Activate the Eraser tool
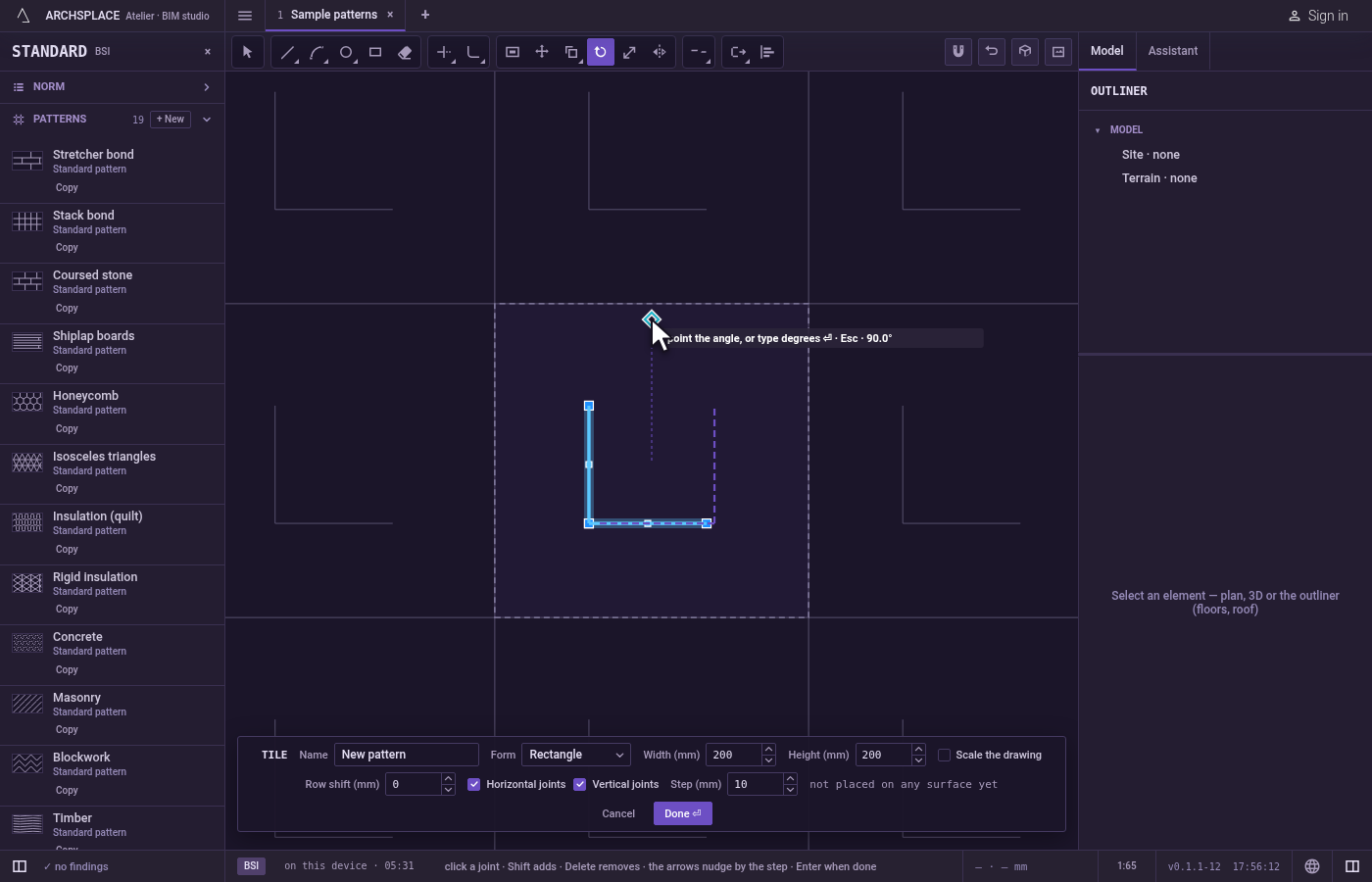 coord(405,52)
